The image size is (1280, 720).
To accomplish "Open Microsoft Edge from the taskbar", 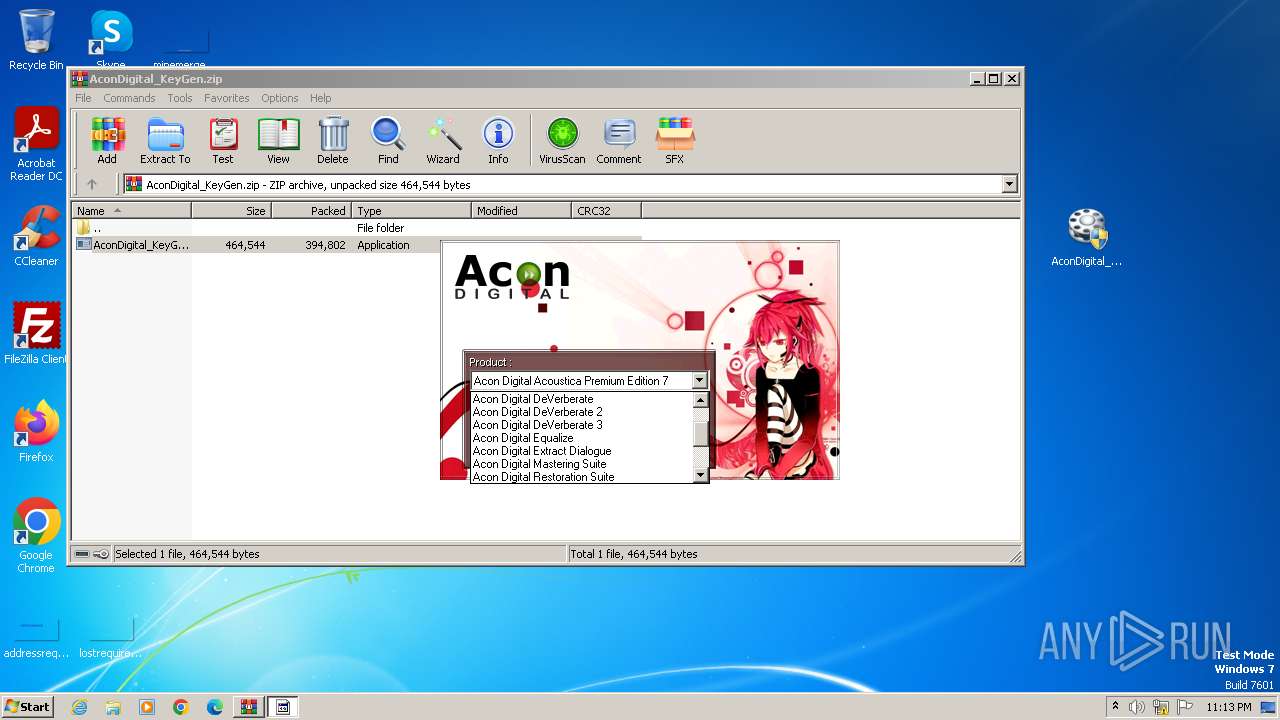I will pyautogui.click(x=215, y=707).
